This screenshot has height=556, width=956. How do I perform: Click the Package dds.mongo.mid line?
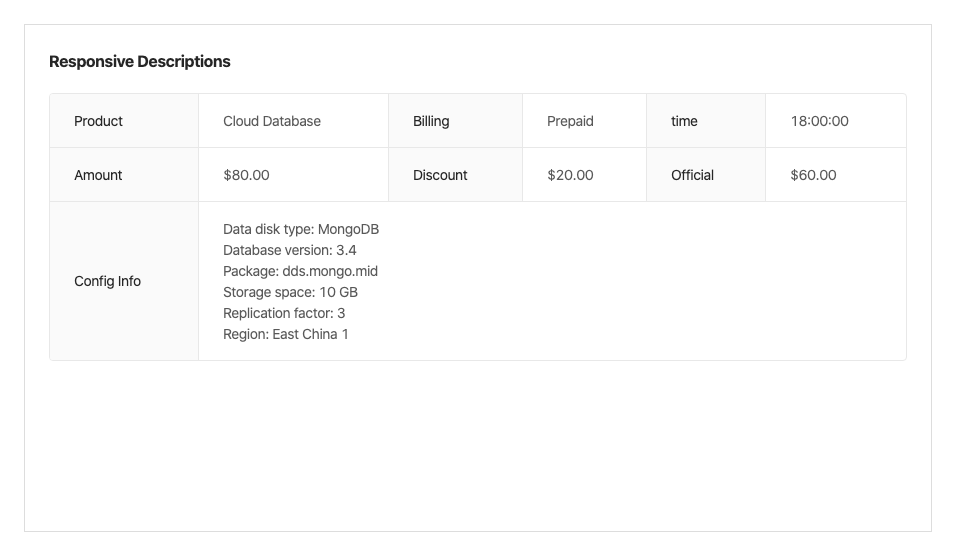[x=300, y=271]
